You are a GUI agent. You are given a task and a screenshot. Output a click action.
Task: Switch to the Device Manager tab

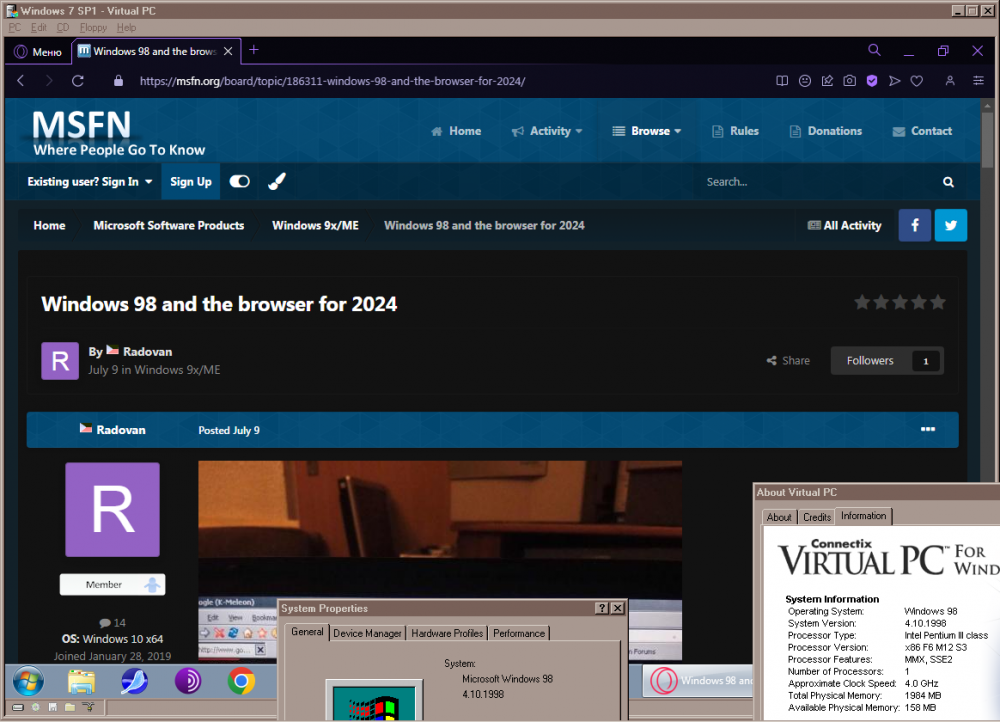(x=367, y=633)
